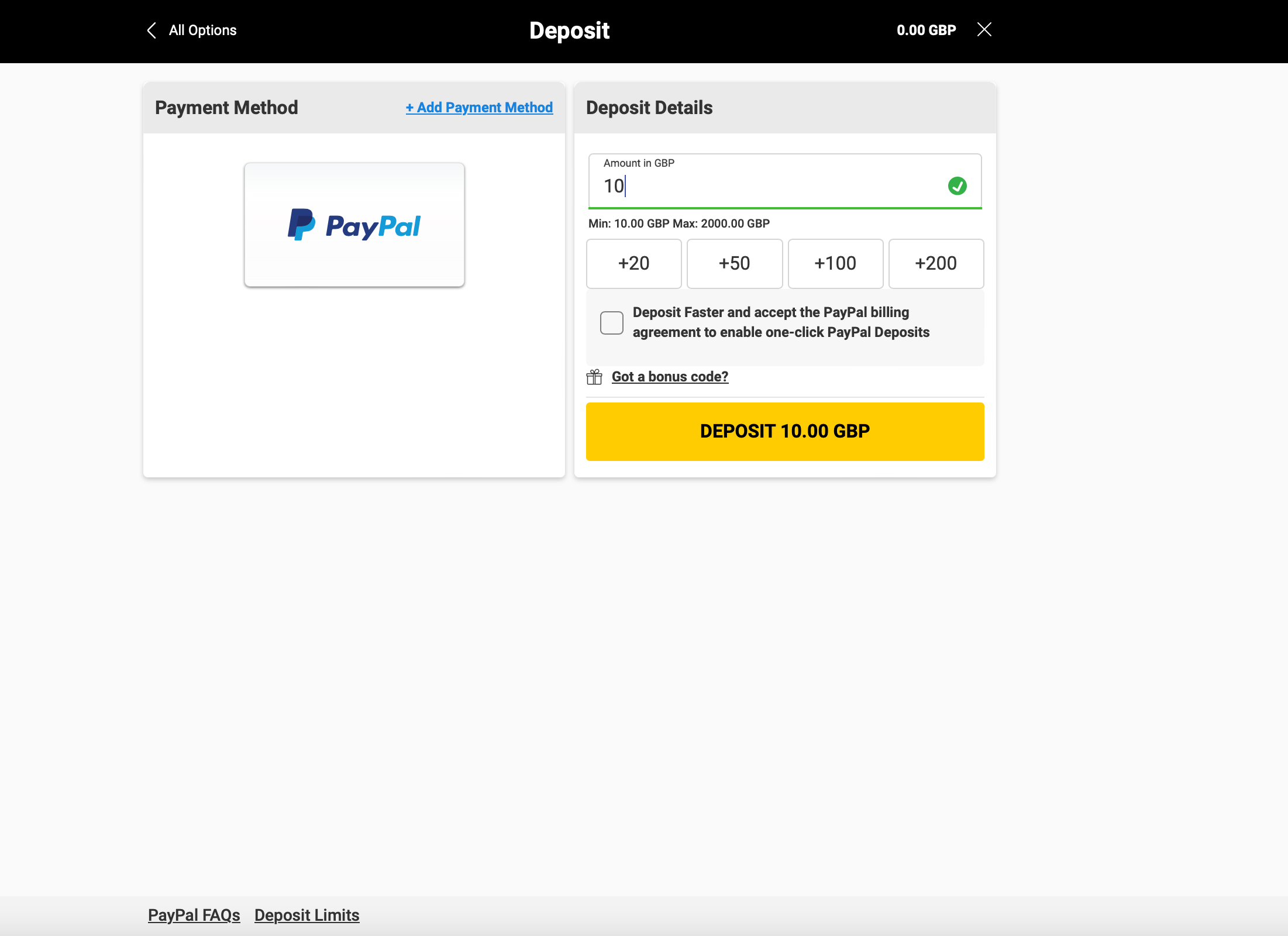Click the Payment Method heading
The image size is (1288, 936).
[226, 108]
